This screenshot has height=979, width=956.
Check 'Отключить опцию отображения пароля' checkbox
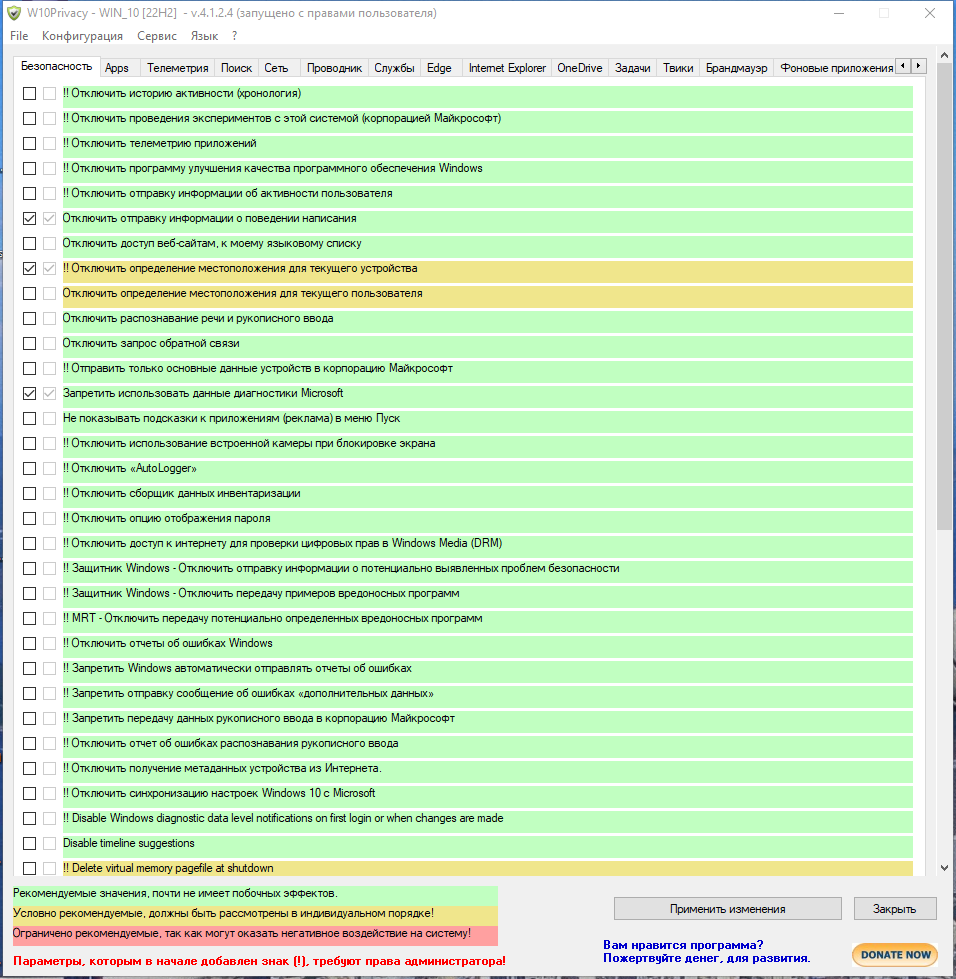29,518
